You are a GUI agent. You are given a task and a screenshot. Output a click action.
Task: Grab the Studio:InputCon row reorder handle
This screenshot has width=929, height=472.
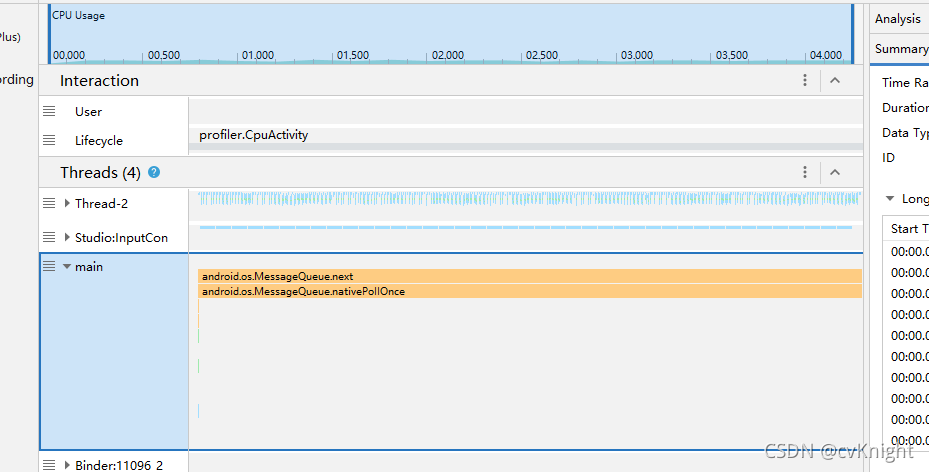tap(49, 237)
